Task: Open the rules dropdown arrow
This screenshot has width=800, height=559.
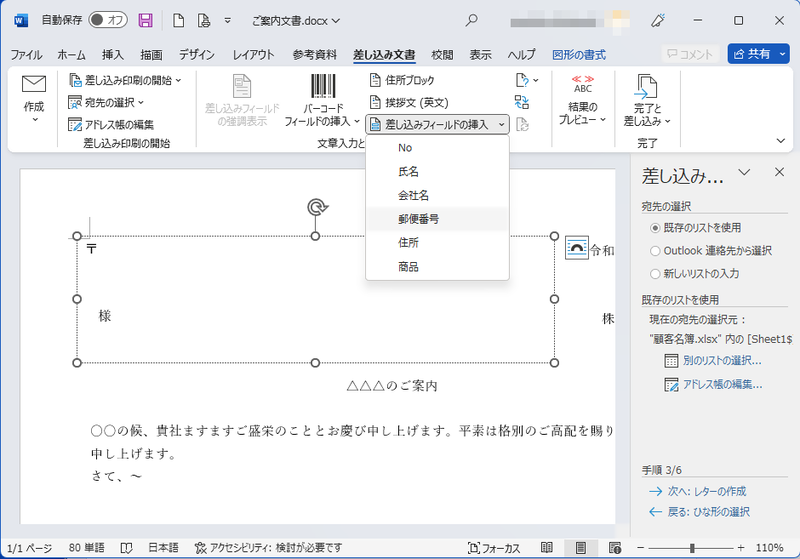Action: coord(536,81)
